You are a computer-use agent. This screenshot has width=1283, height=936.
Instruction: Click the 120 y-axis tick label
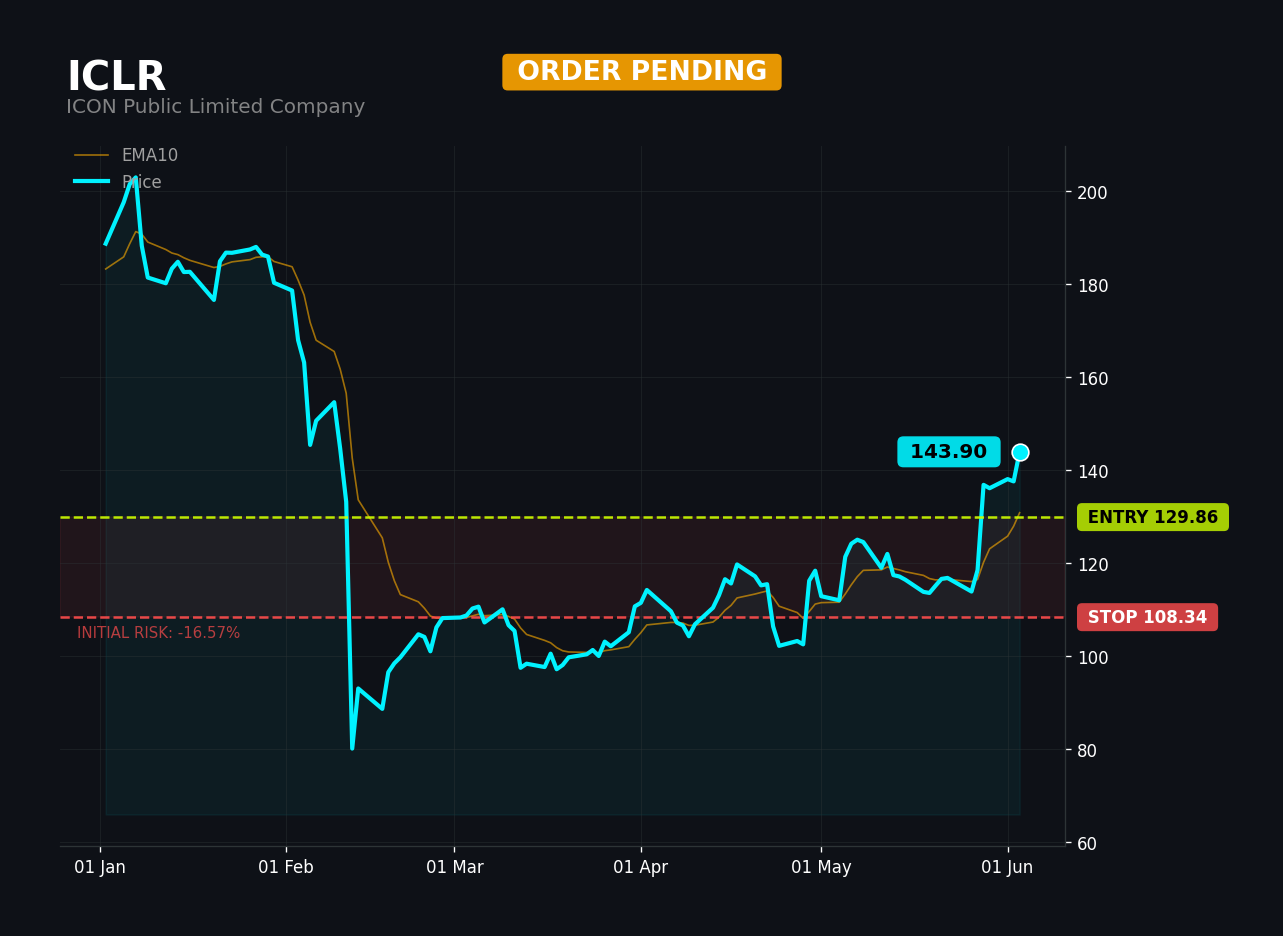pos(1092,564)
